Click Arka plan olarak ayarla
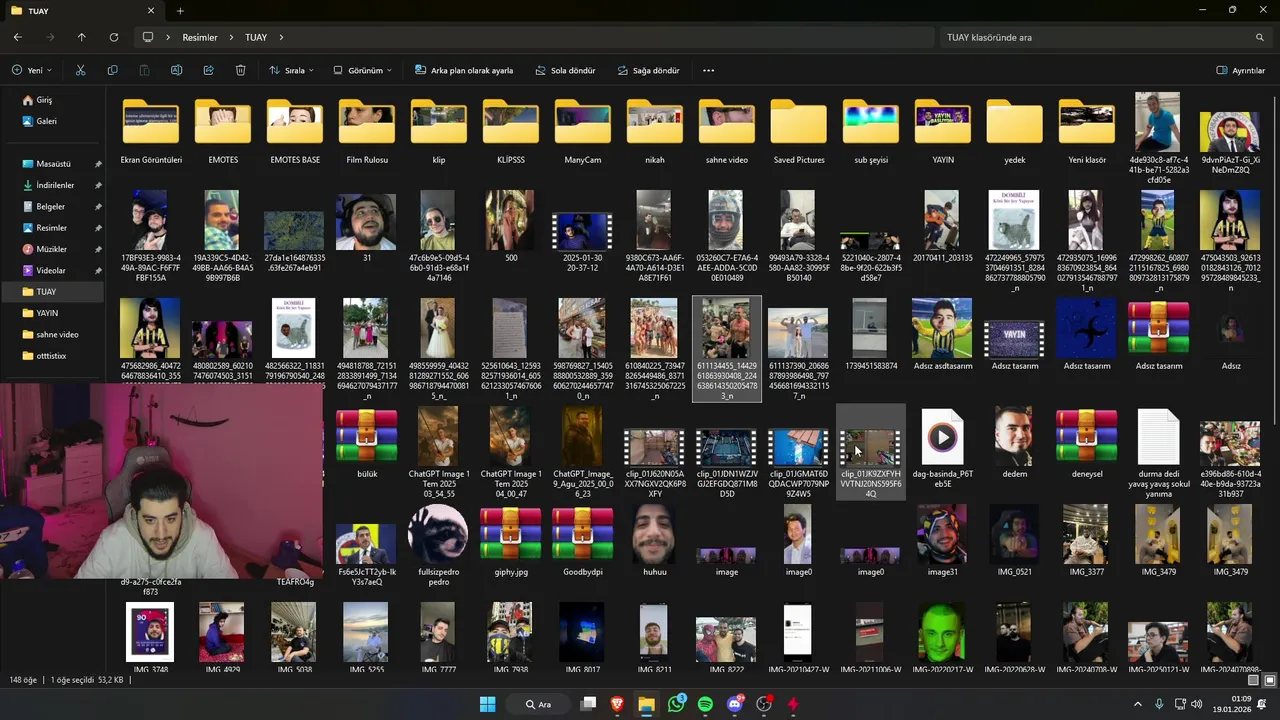This screenshot has width=1280, height=720. 463,71
